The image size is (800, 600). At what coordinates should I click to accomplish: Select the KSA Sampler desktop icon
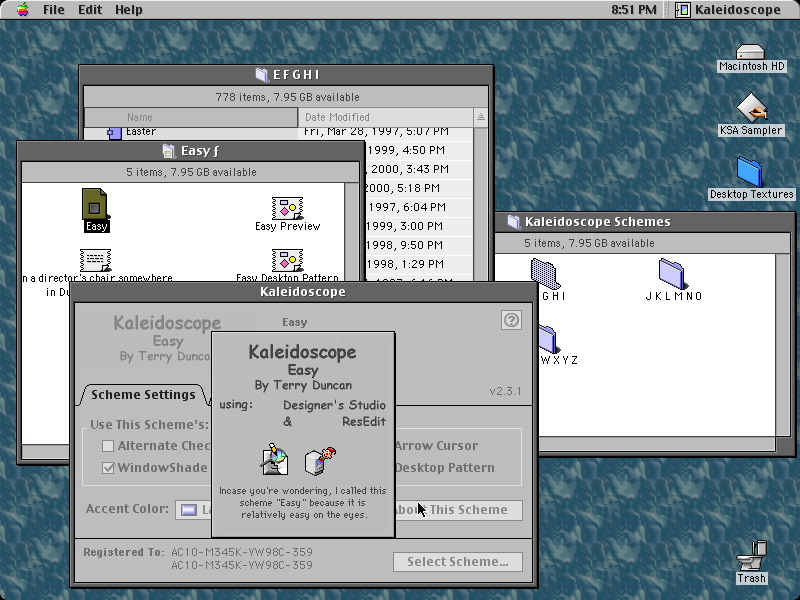751,108
